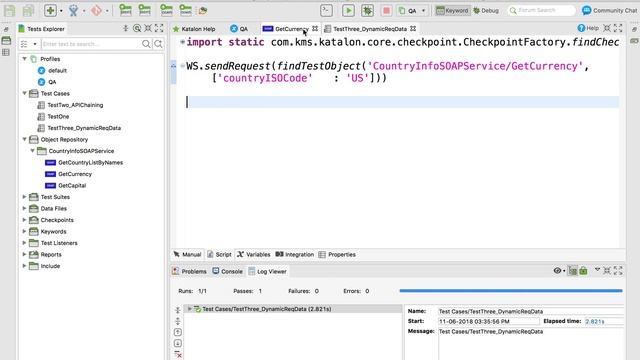Stop execution with the red square icon

(386, 11)
